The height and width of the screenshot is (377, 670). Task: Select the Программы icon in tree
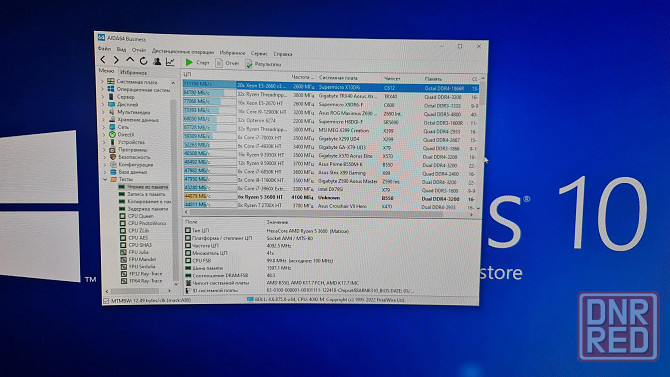[x=113, y=150]
